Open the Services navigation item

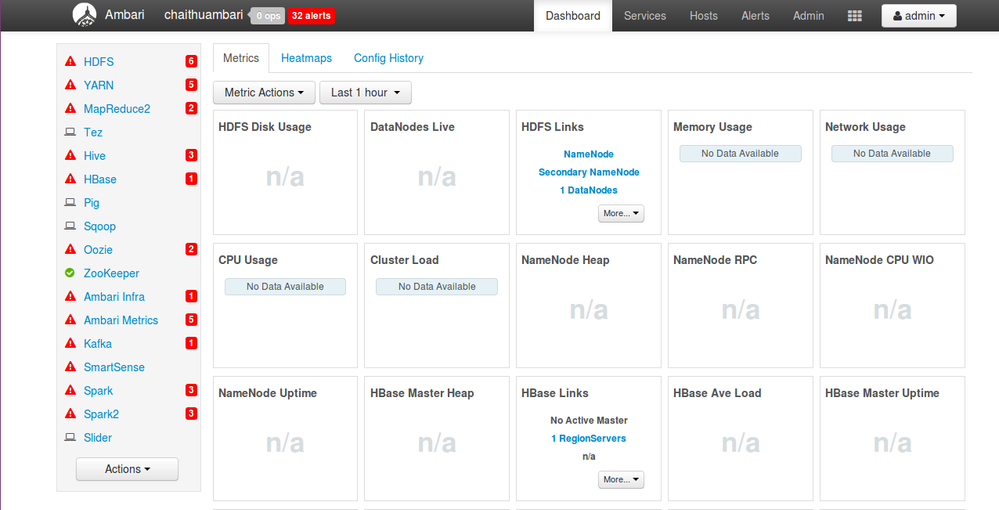(x=645, y=16)
